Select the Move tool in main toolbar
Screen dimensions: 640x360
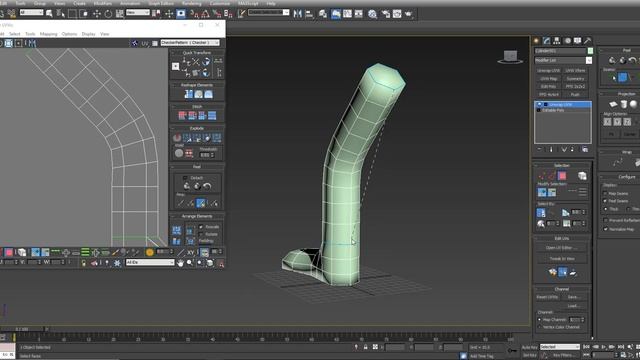tap(97, 14)
